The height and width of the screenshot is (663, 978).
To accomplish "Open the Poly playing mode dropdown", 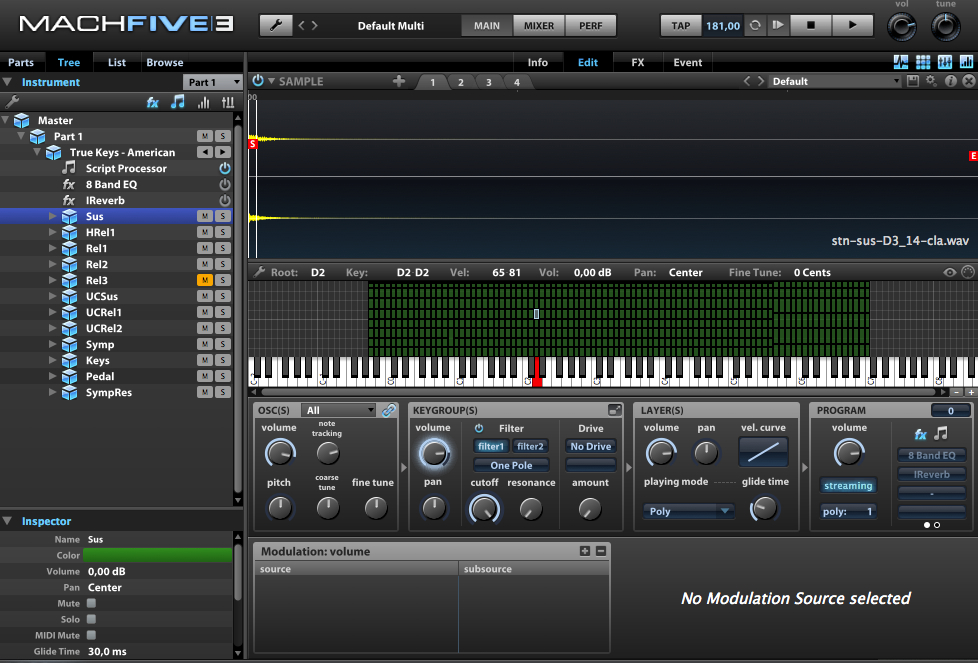I will [x=687, y=511].
